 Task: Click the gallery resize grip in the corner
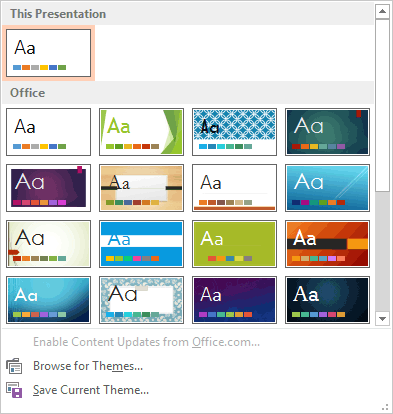coord(385,407)
